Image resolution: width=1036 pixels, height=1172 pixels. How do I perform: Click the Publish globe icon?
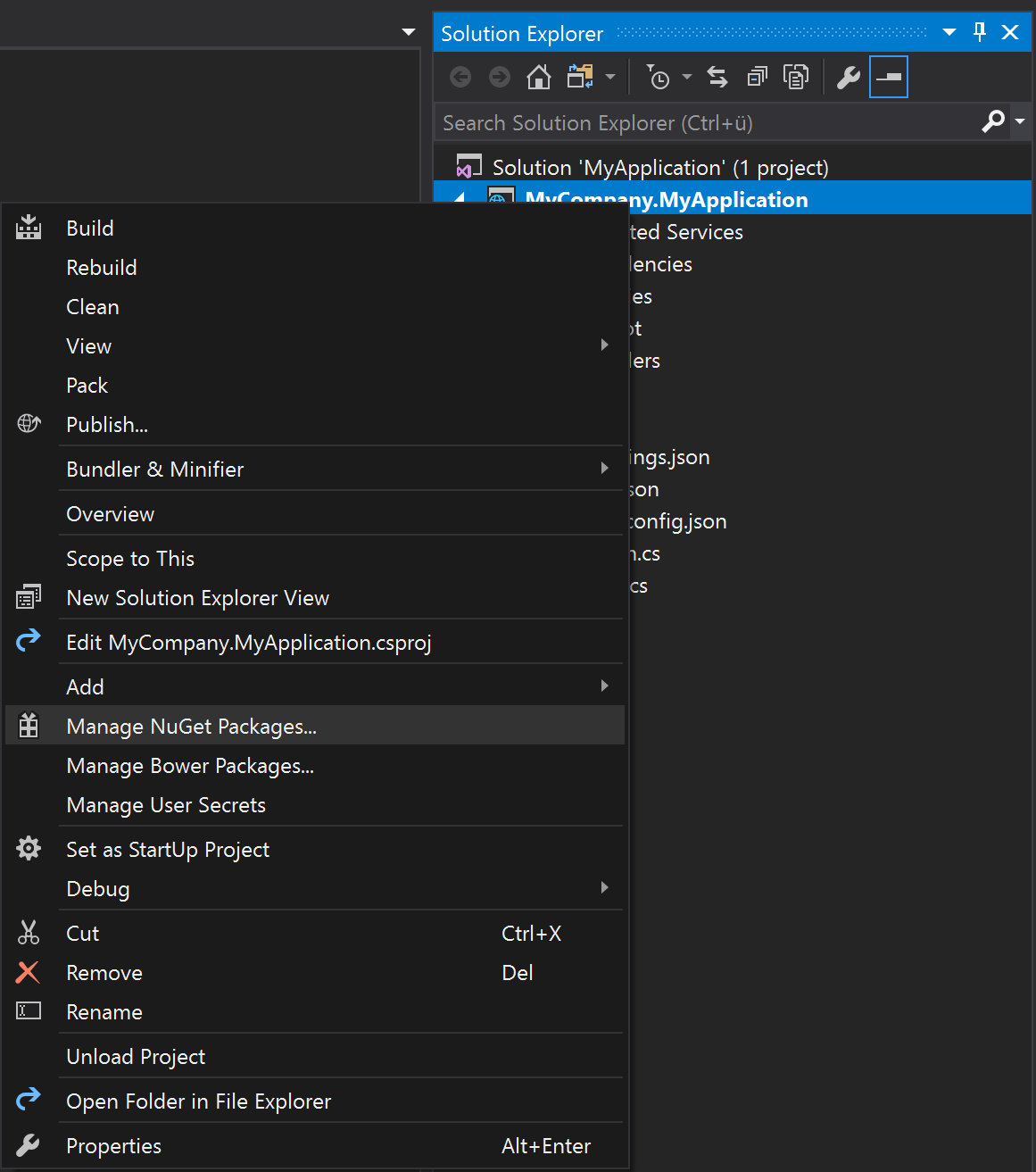click(x=29, y=423)
